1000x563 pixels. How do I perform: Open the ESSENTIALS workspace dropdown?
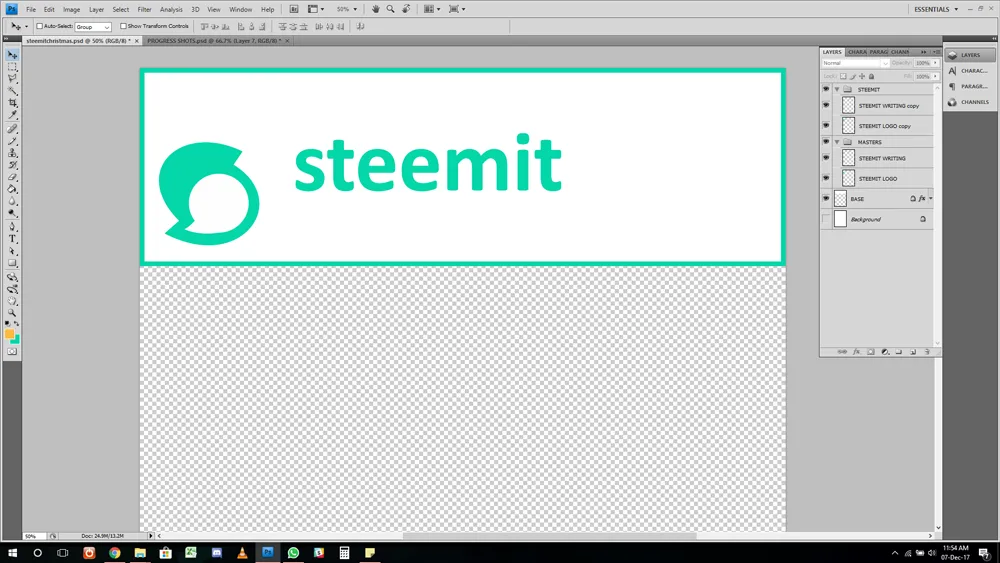tap(936, 9)
